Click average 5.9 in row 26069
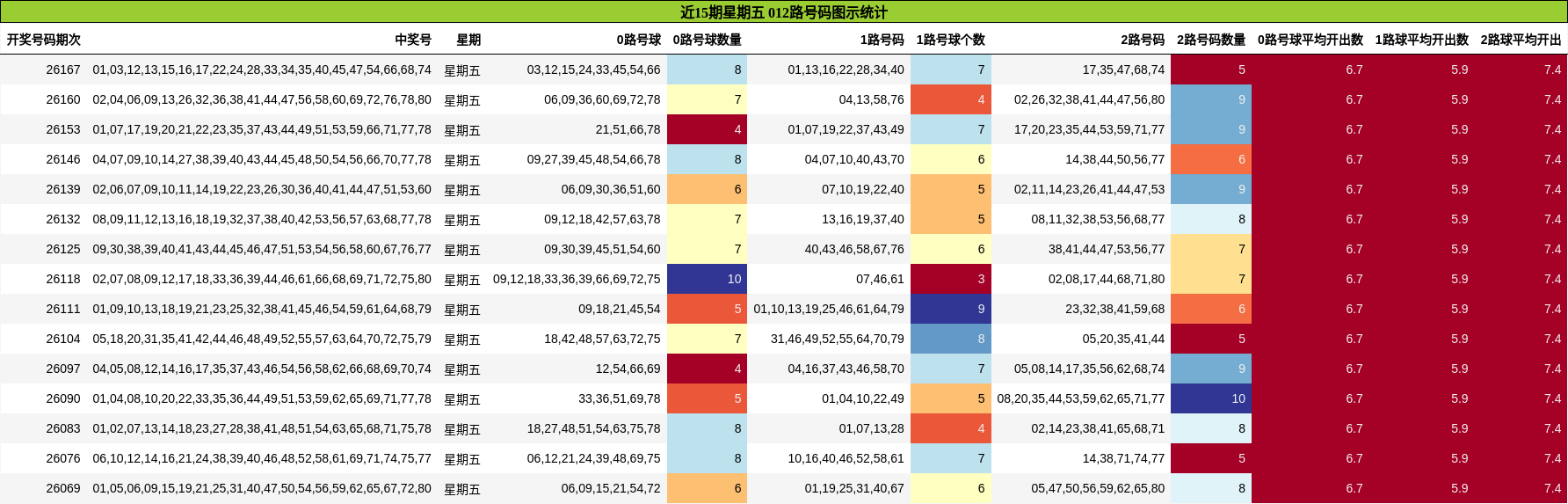 [x=1460, y=488]
